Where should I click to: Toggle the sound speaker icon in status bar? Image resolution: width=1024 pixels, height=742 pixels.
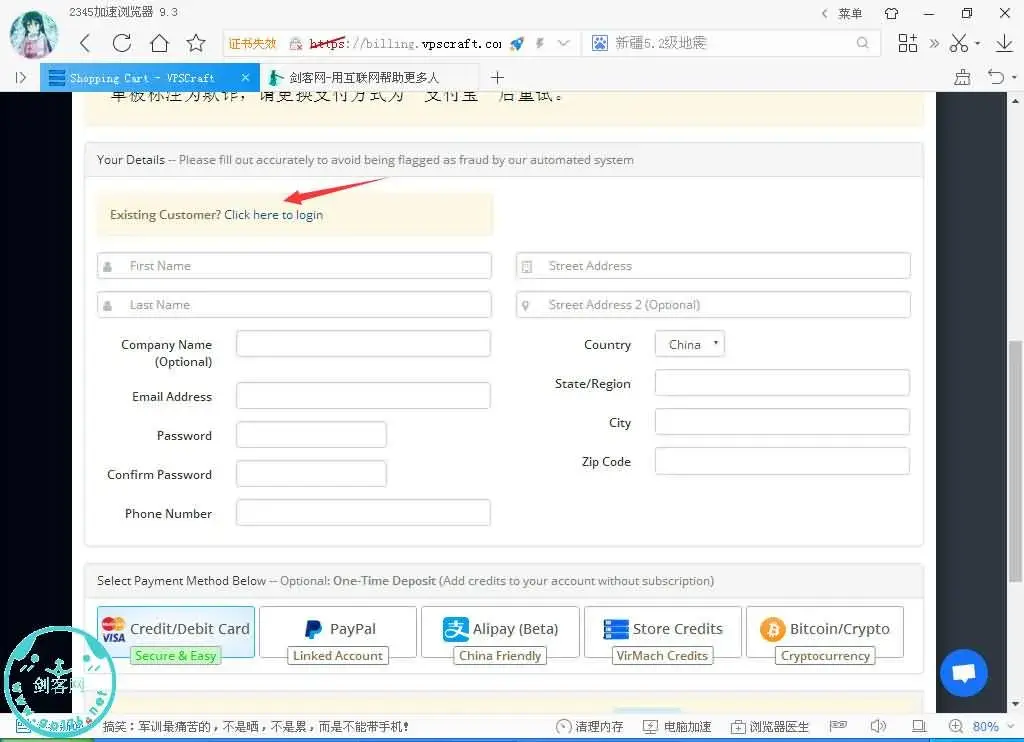[878, 726]
